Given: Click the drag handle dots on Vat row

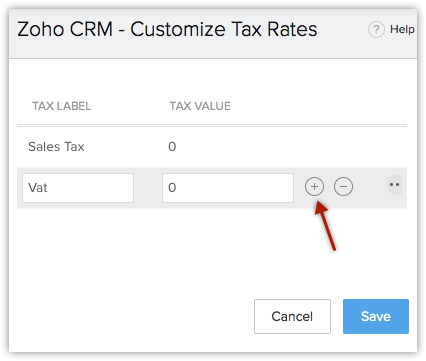Looking at the screenshot, I should (x=395, y=185).
